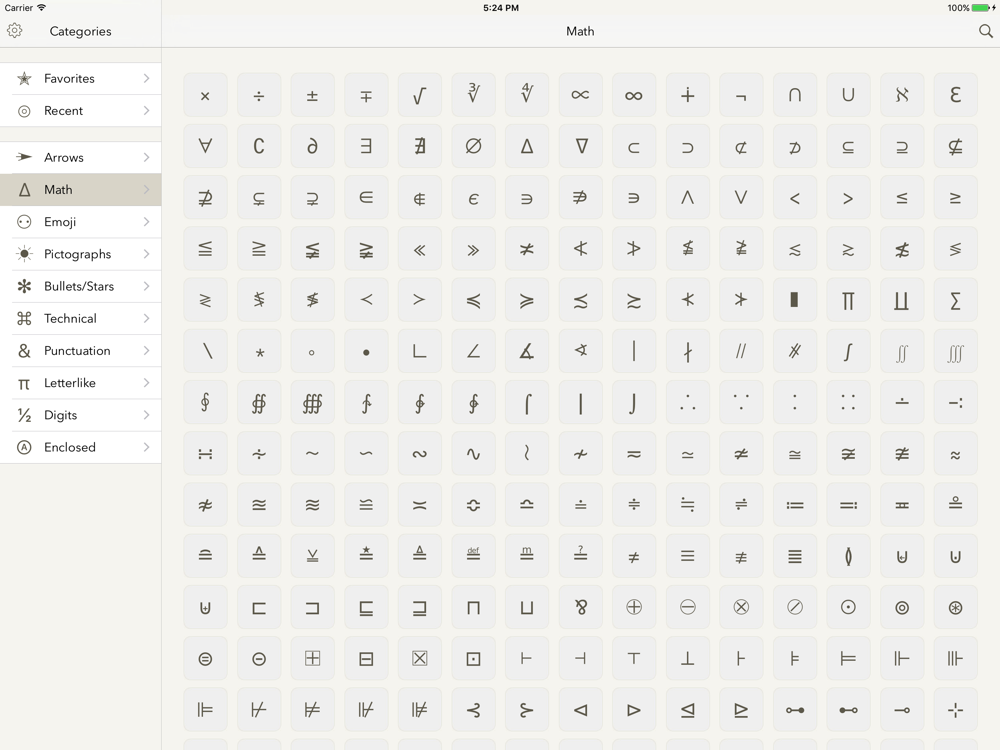1000x750 pixels.
Task: Open the Punctuation category
Action: (x=80, y=351)
